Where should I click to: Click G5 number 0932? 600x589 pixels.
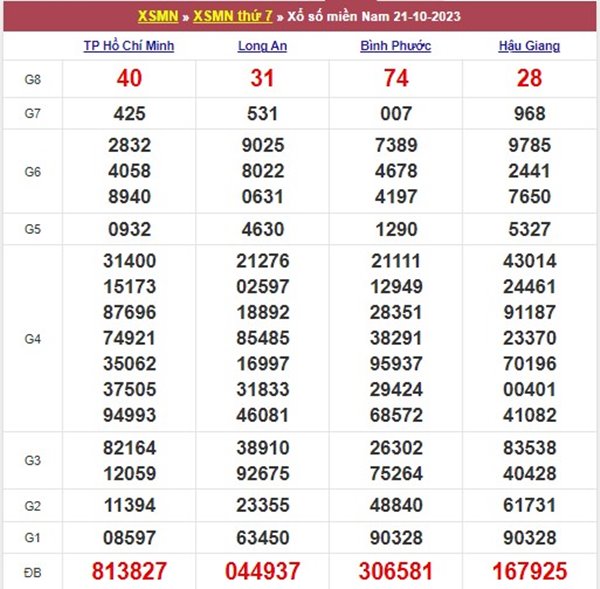tap(129, 230)
